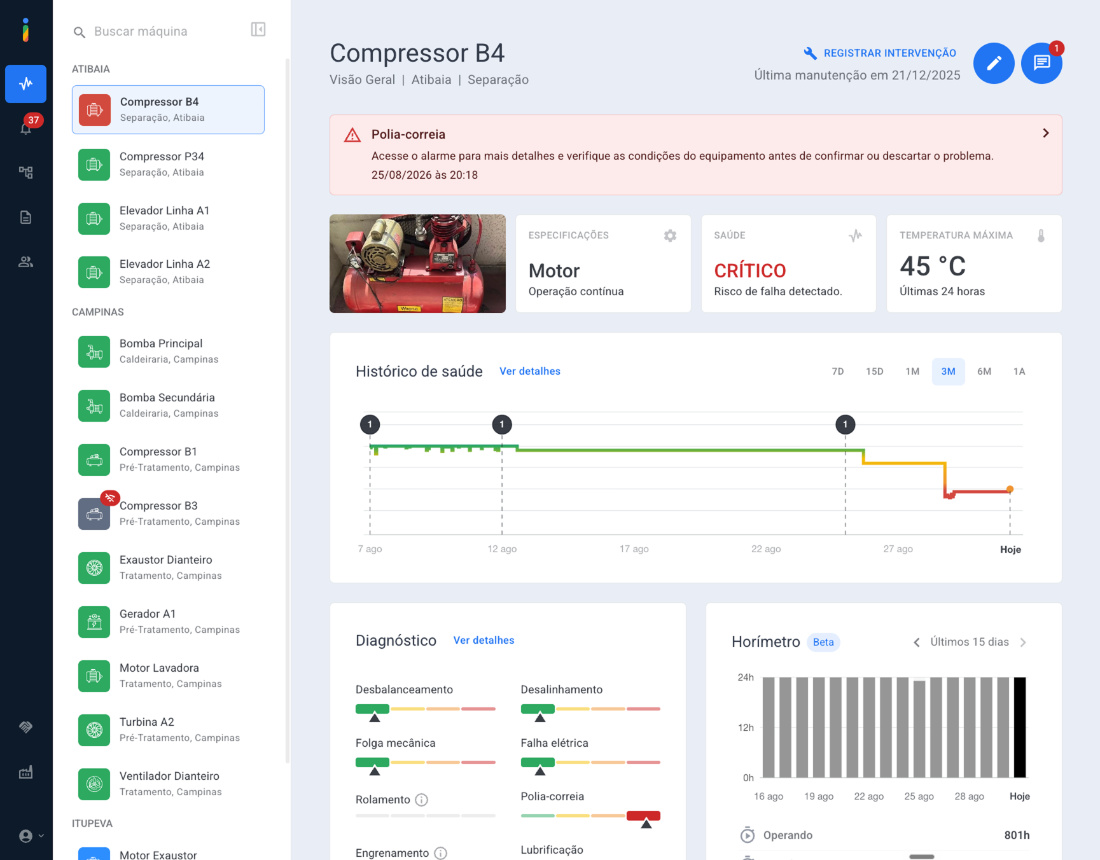The image size is (1100, 860).
Task: Go to next Horímetro period
Action: [1023, 643]
